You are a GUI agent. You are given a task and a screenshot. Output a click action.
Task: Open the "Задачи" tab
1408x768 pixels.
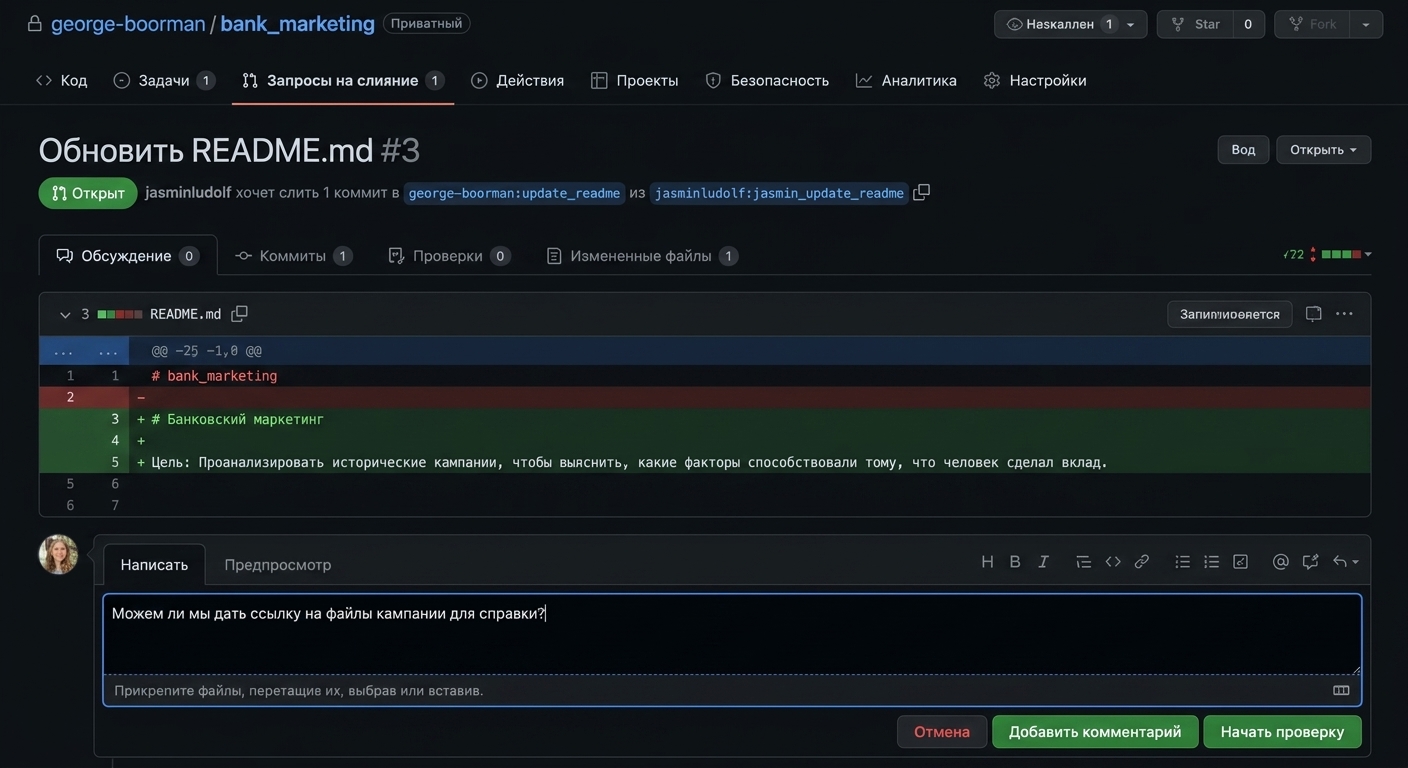164,80
